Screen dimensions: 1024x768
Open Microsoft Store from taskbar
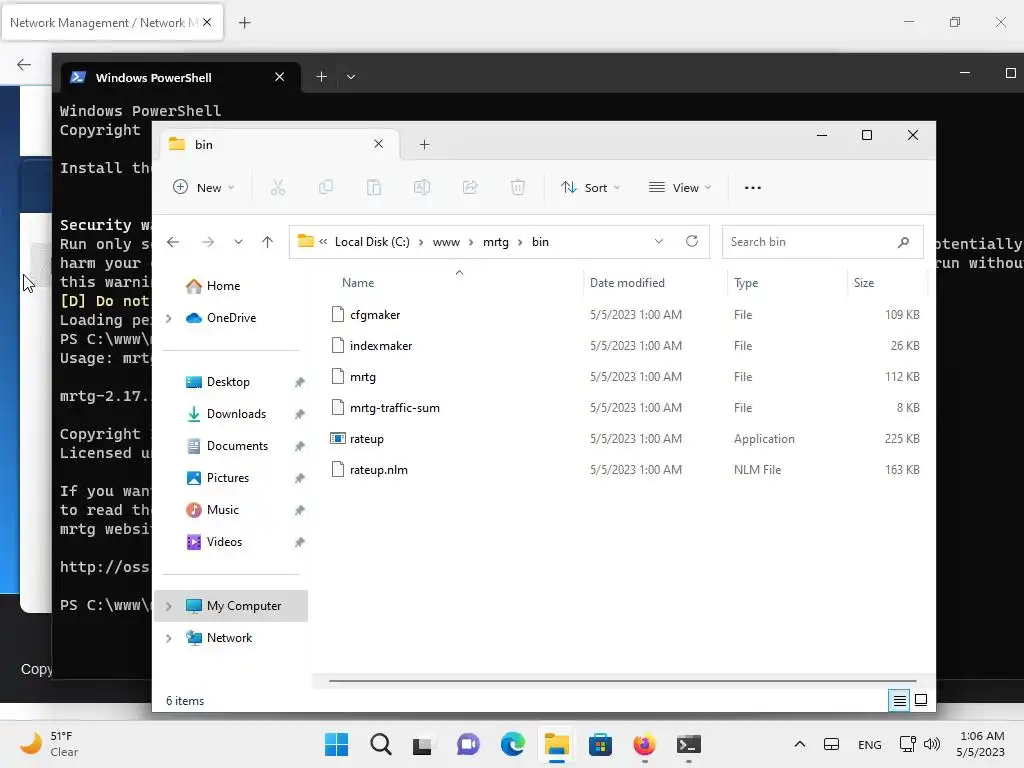600,744
